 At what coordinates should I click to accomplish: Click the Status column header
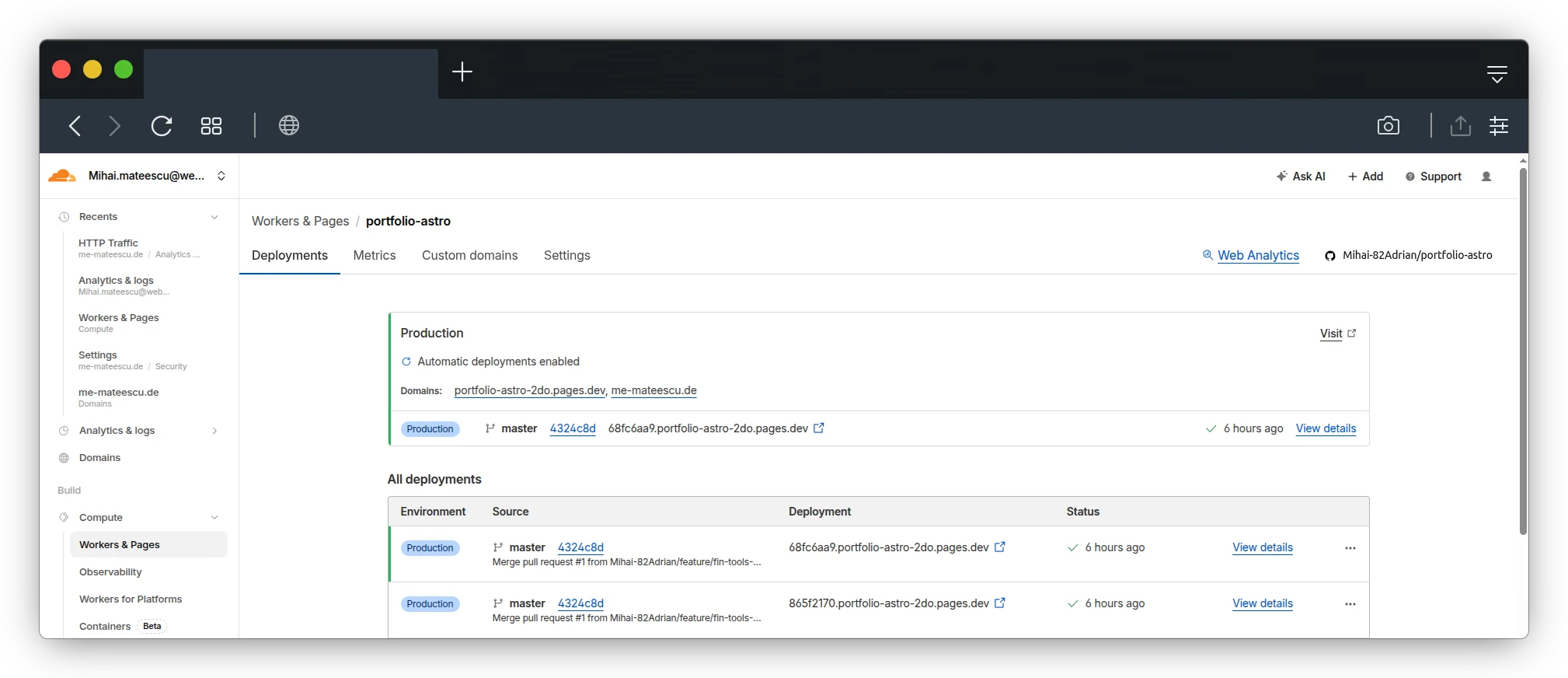1082,512
